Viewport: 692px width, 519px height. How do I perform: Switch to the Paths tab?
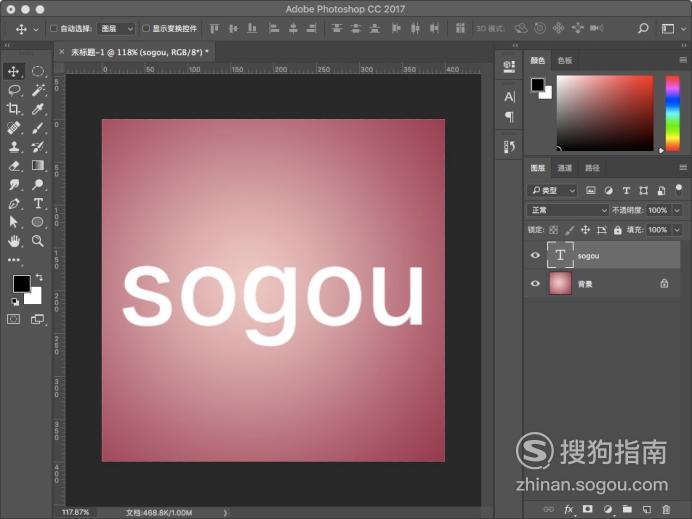pyautogui.click(x=592, y=168)
